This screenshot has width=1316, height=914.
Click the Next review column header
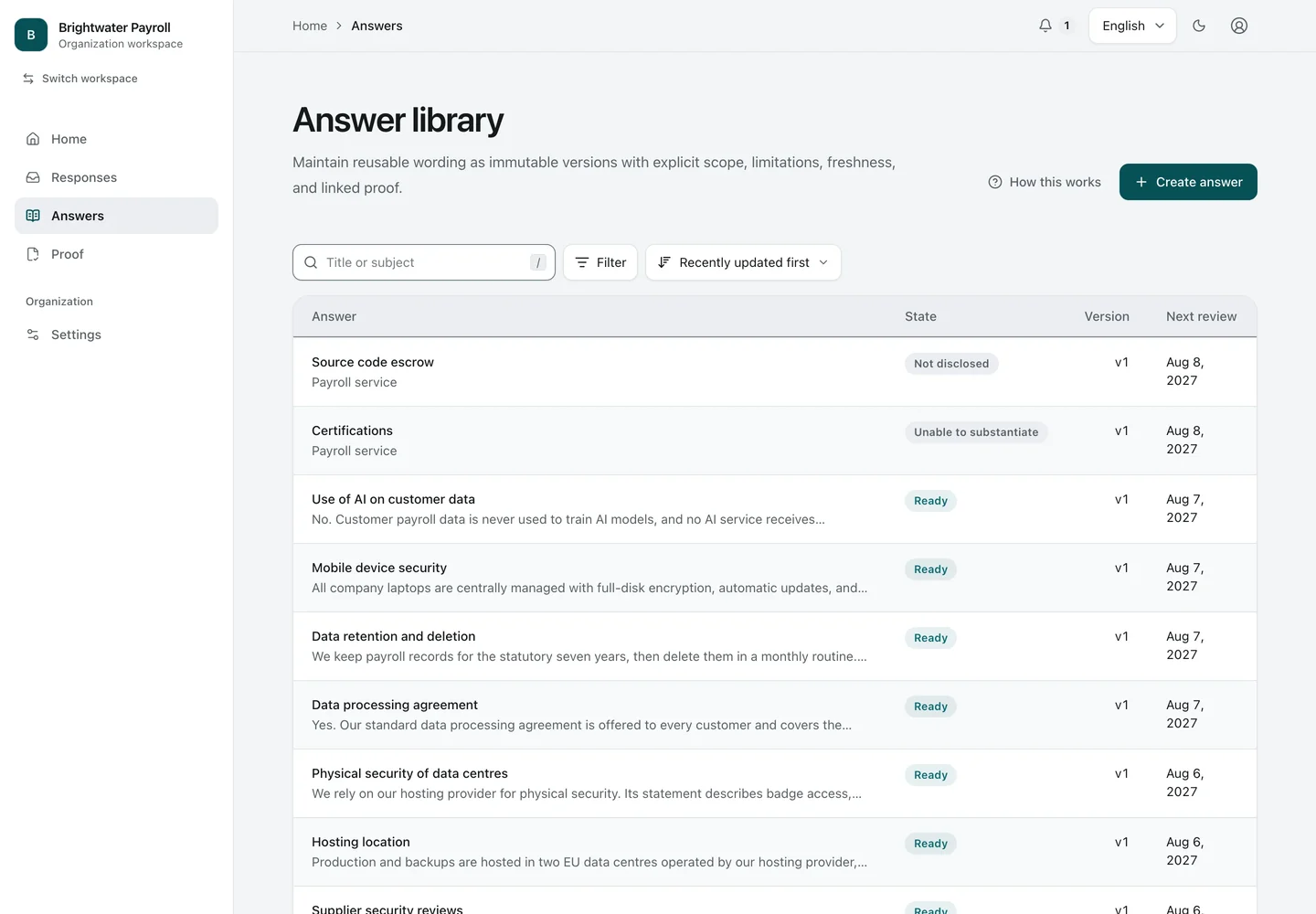(1201, 316)
